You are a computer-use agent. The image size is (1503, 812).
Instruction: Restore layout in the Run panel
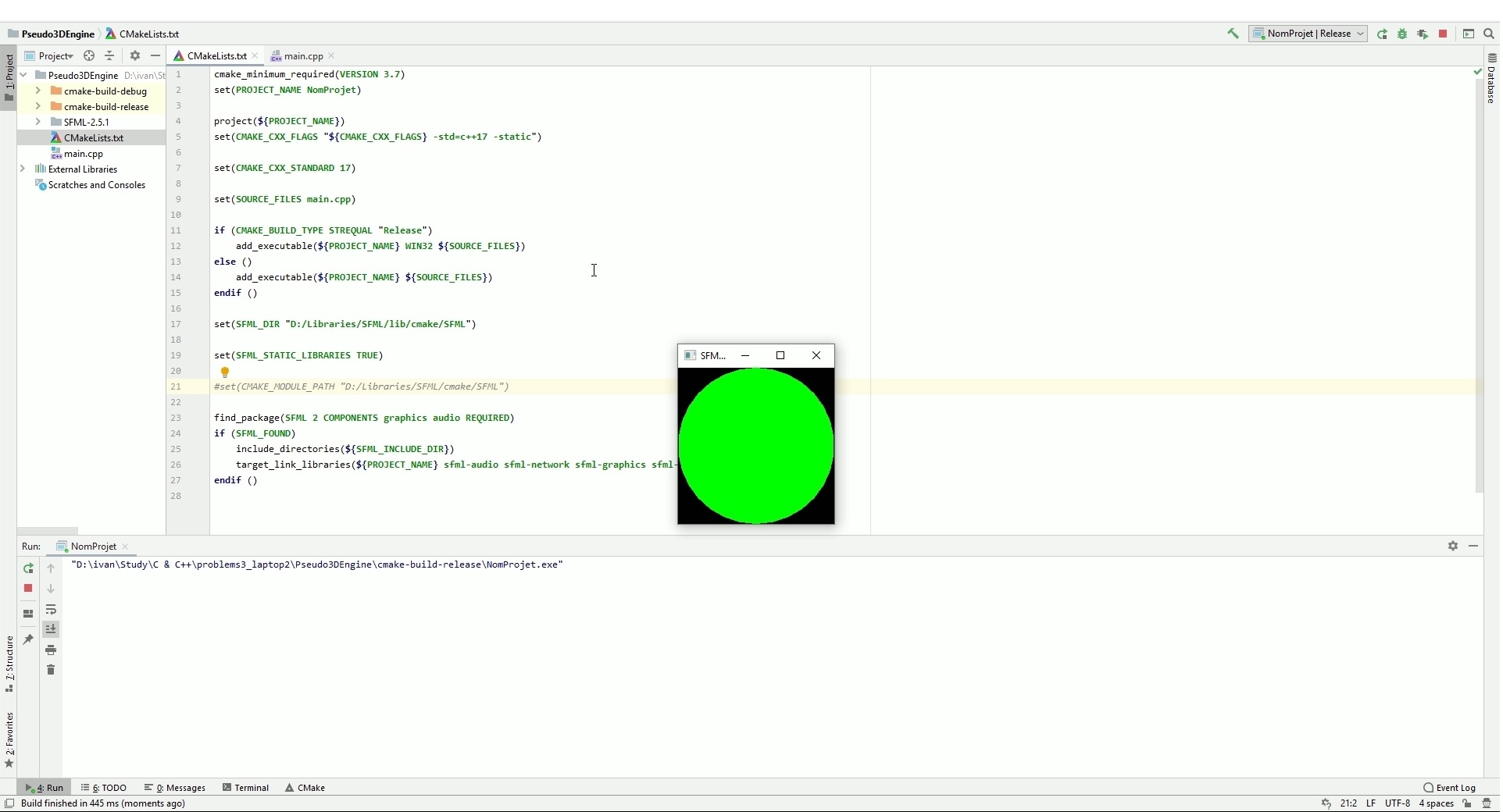[x=28, y=614]
